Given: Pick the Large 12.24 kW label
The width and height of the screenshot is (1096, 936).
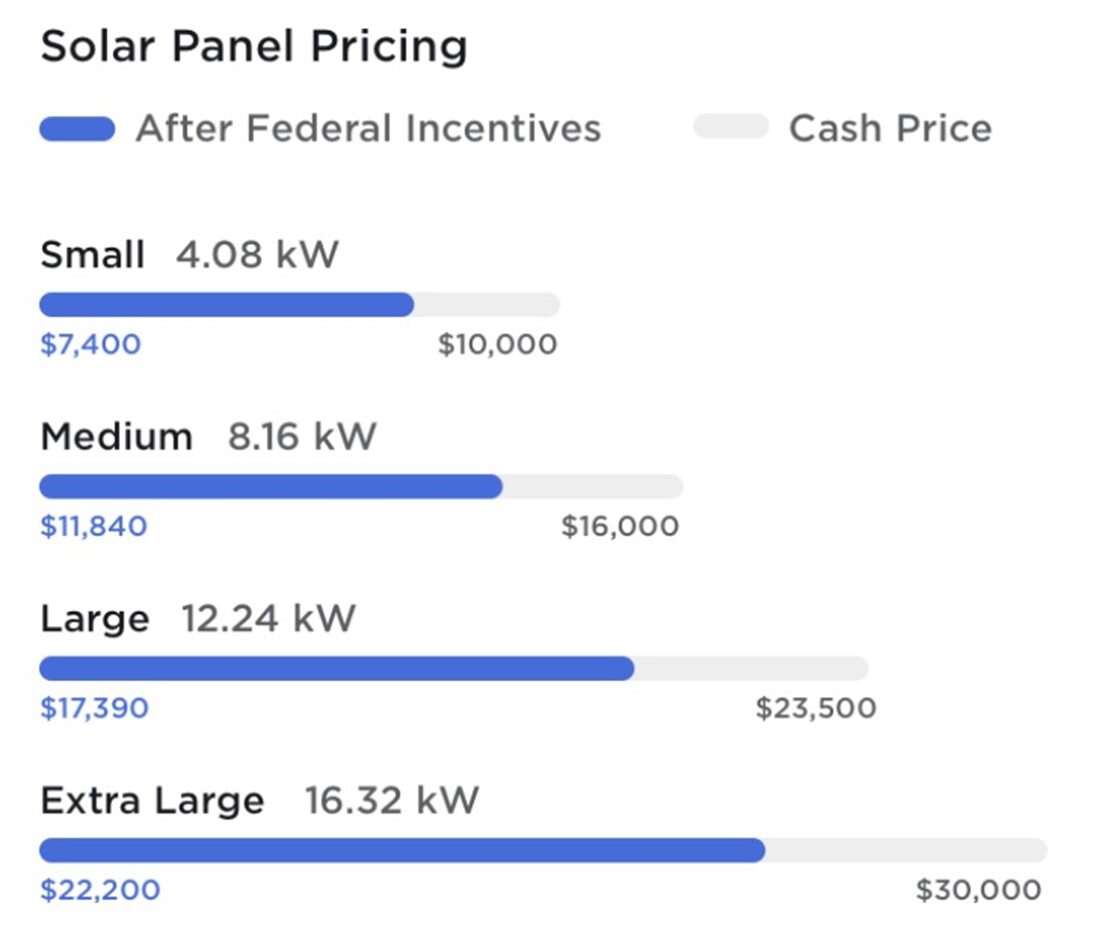Looking at the screenshot, I should [198, 619].
